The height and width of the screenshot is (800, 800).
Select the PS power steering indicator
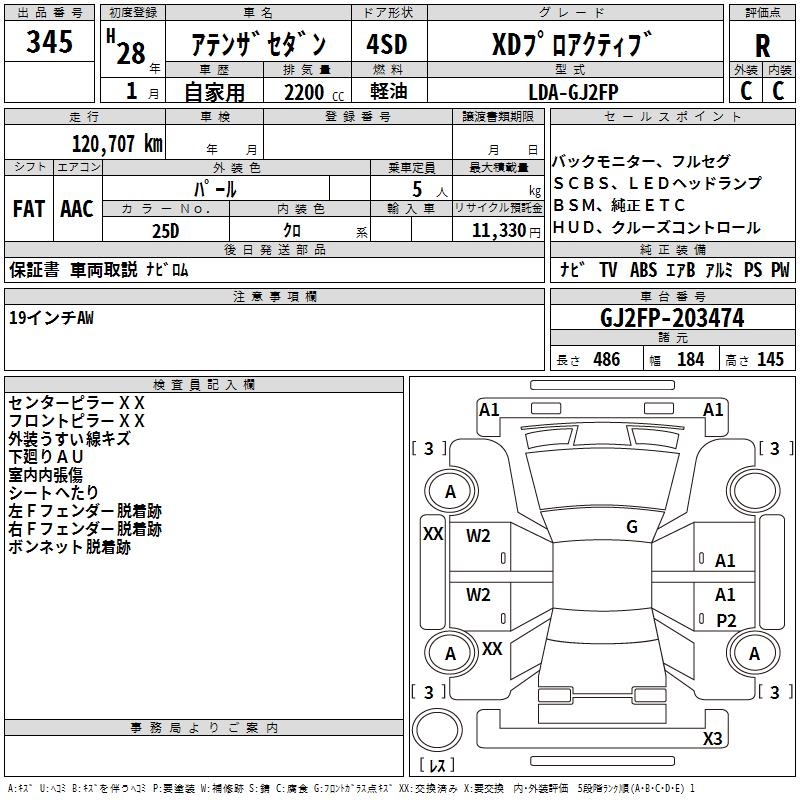tap(754, 270)
